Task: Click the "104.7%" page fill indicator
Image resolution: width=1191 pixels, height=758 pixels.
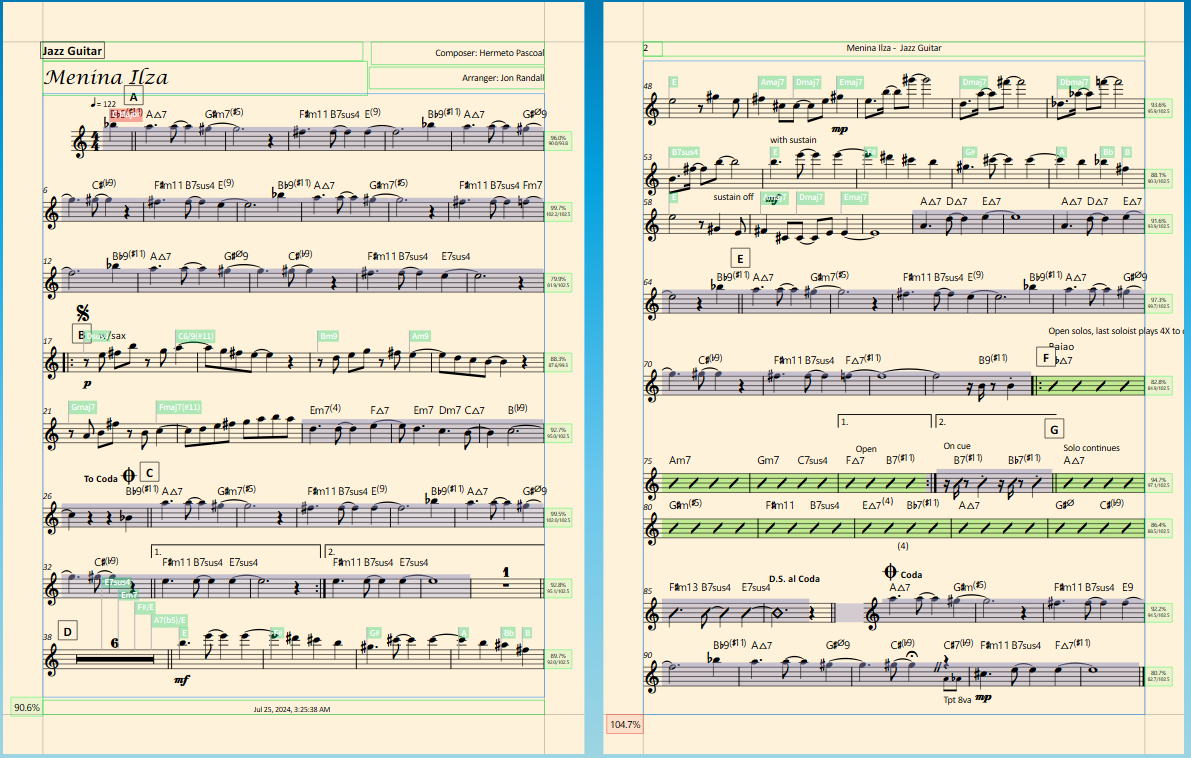Action: (x=624, y=725)
